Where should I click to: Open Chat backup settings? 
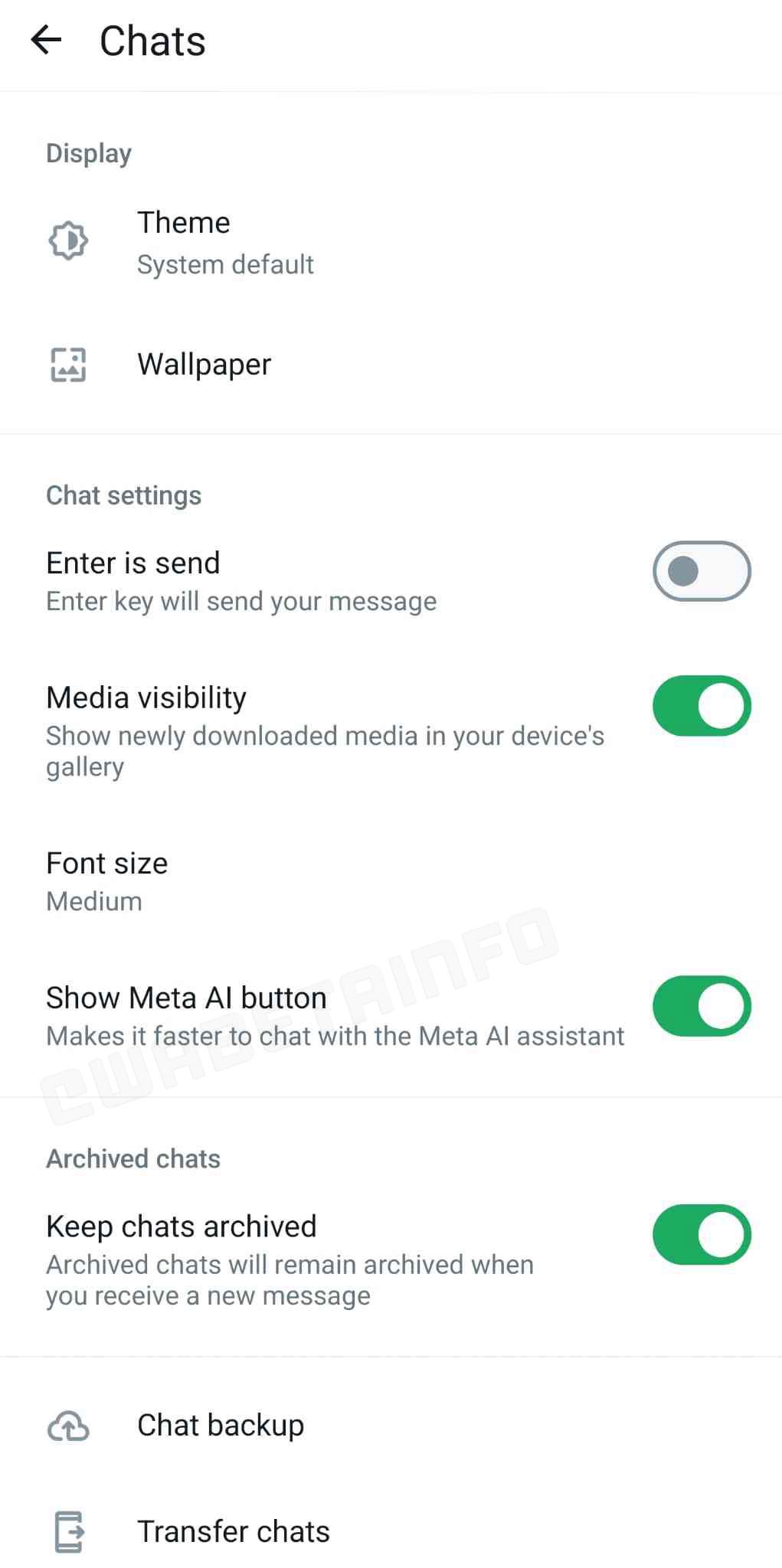pyautogui.click(x=391, y=1426)
